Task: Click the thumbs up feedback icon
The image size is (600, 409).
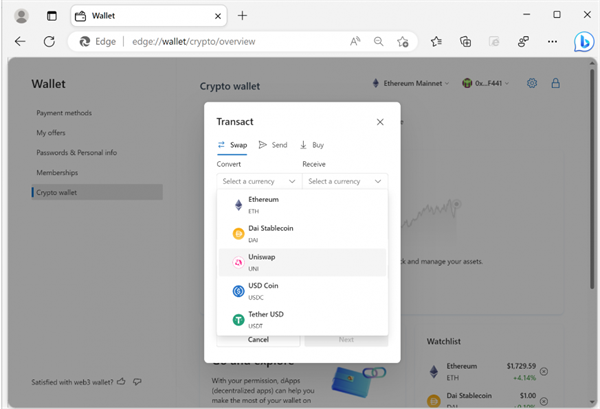Action: point(121,381)
